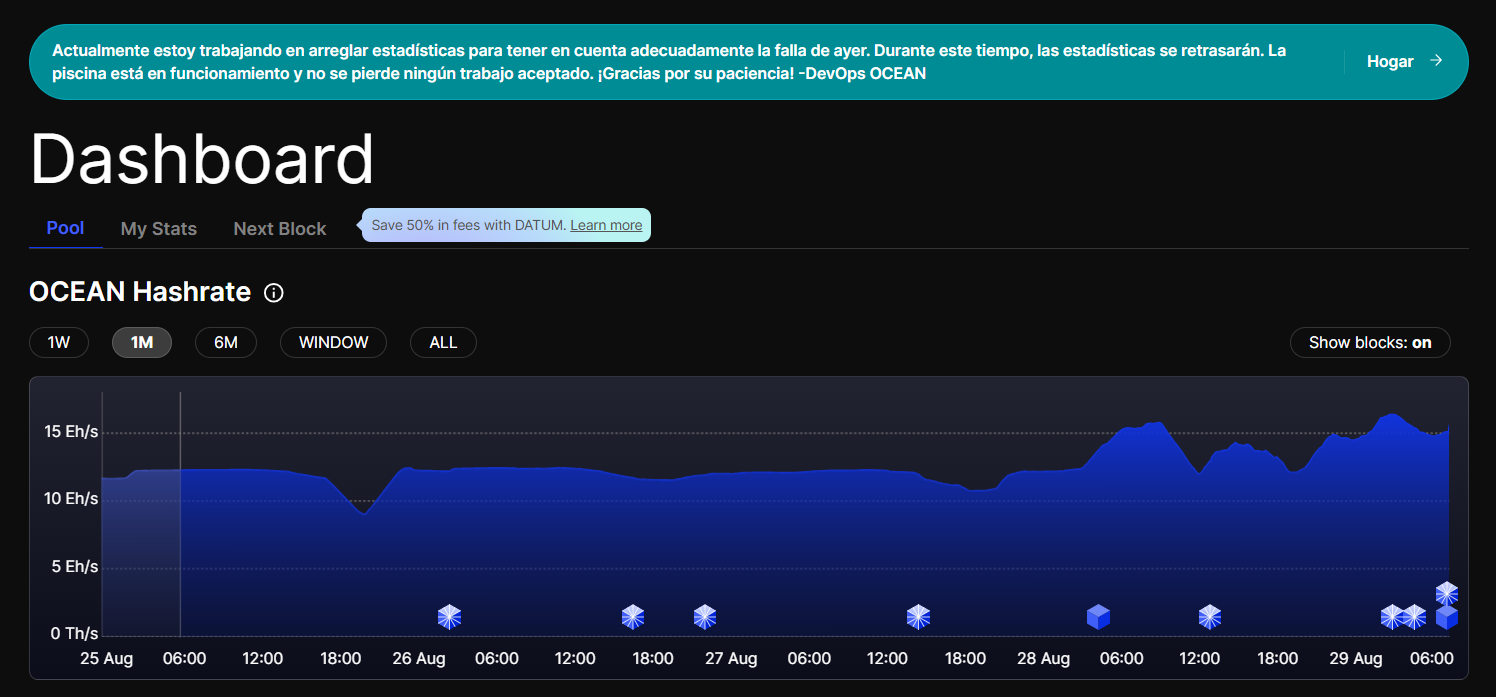The image size is (1496, 697).
Task: Toggle the Show blocks switch off
Action: [x=1369, y=343]
